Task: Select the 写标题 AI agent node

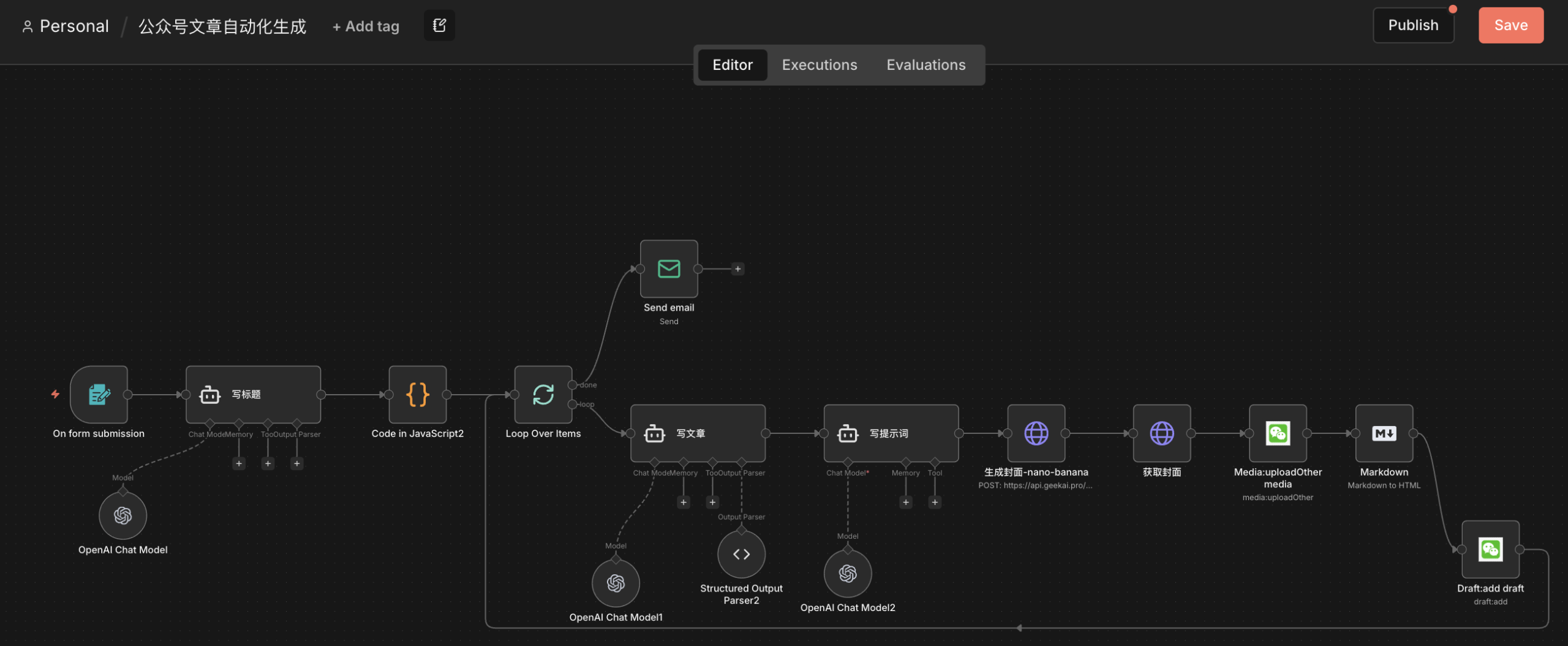Action: [253, 394]
